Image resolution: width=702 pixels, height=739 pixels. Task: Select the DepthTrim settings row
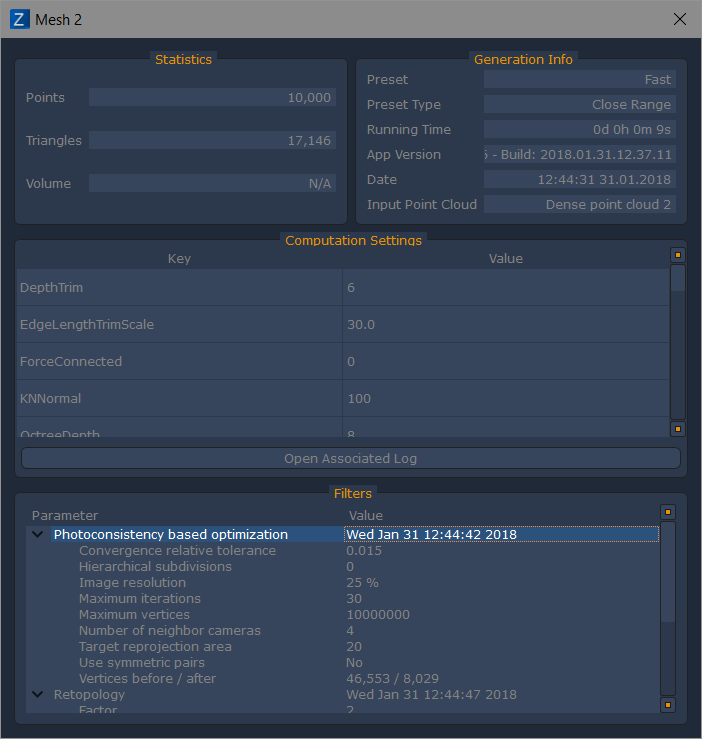[x=179, y=287]
